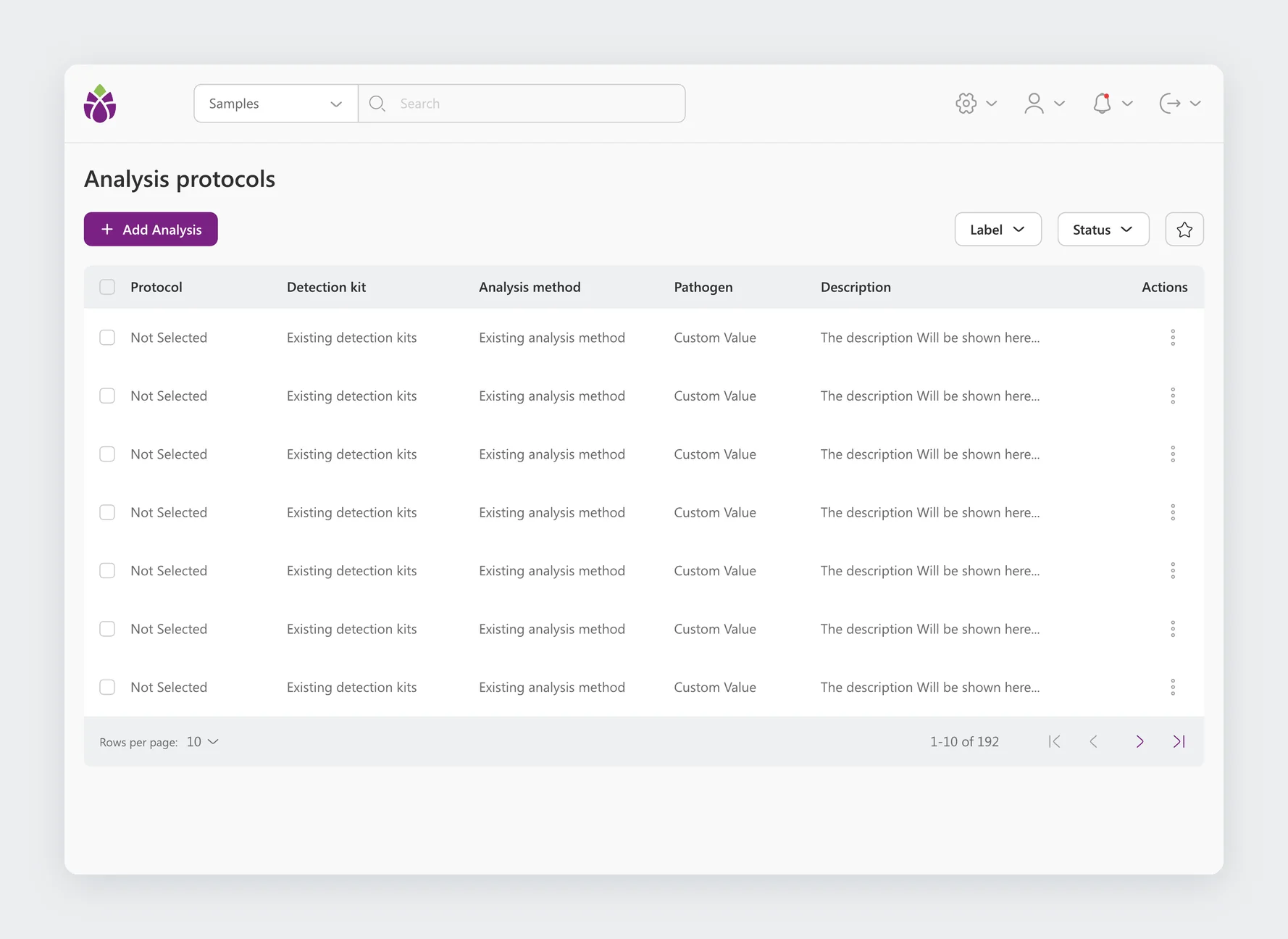Click the Add Analysis button
Viewport: 1288px width, 939px height.
151,230
